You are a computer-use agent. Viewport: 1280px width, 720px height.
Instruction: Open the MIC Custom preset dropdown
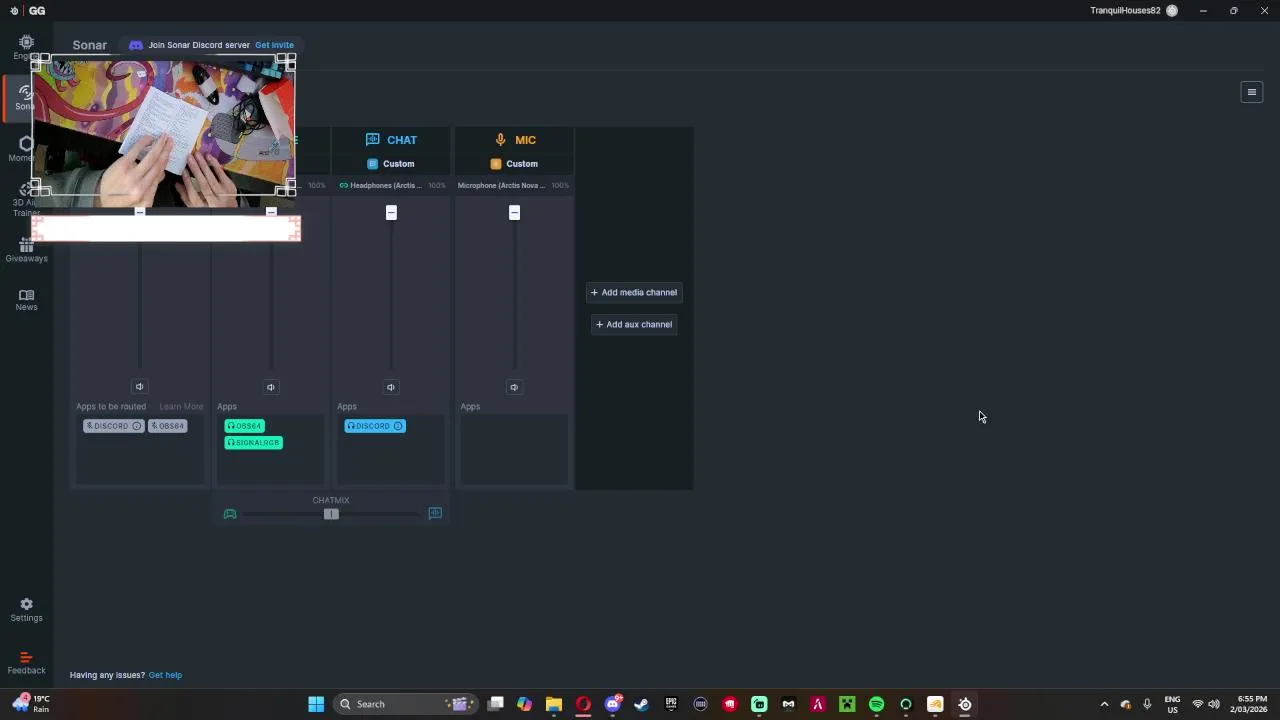514,164
